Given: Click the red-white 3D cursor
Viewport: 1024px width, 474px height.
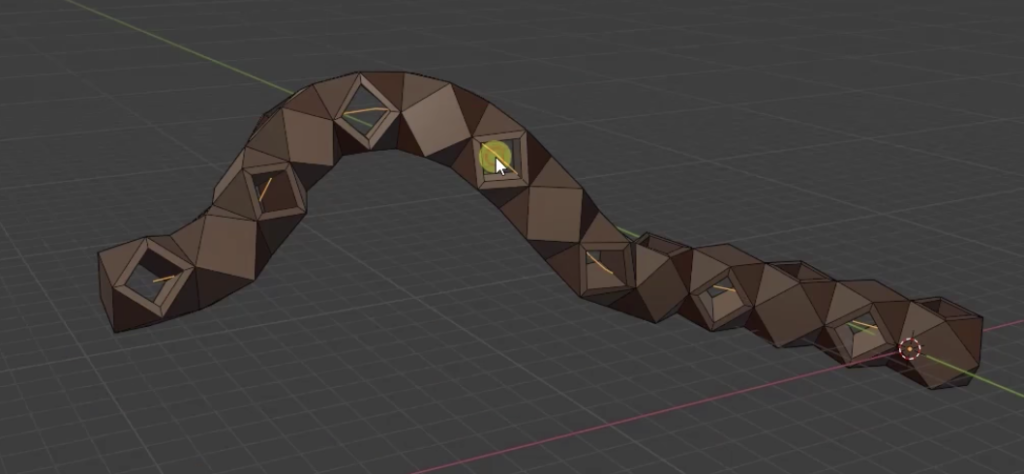Looking at the screenshot, I should [x=910, y=349].
